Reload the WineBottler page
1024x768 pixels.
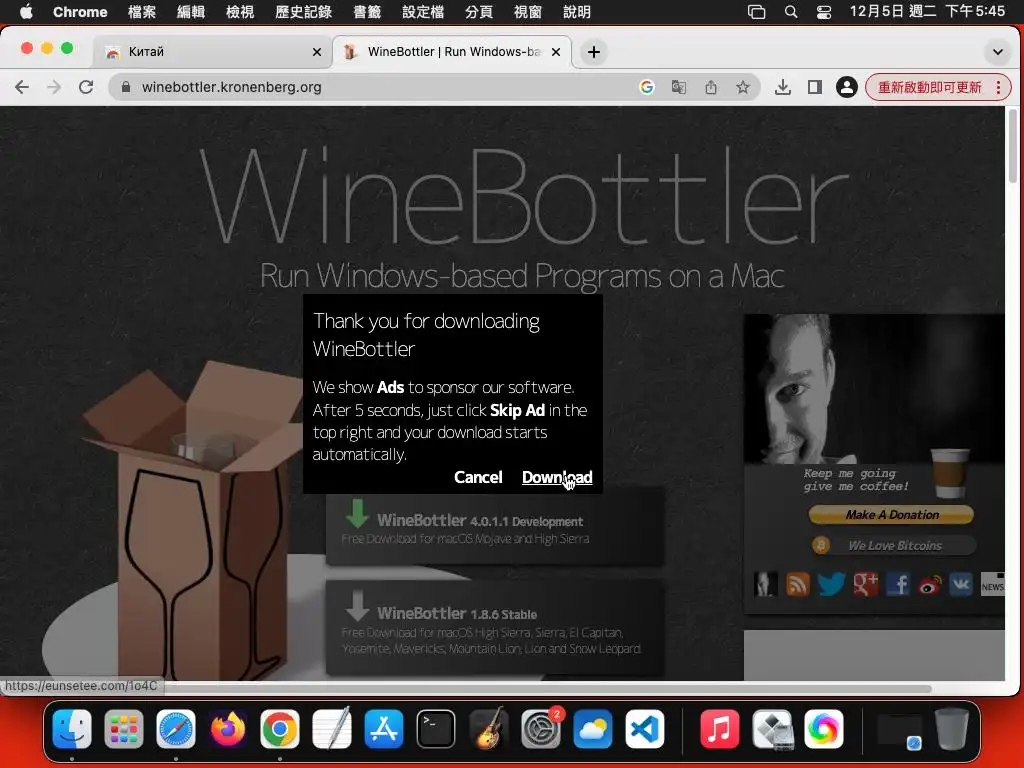coord(86,87)
